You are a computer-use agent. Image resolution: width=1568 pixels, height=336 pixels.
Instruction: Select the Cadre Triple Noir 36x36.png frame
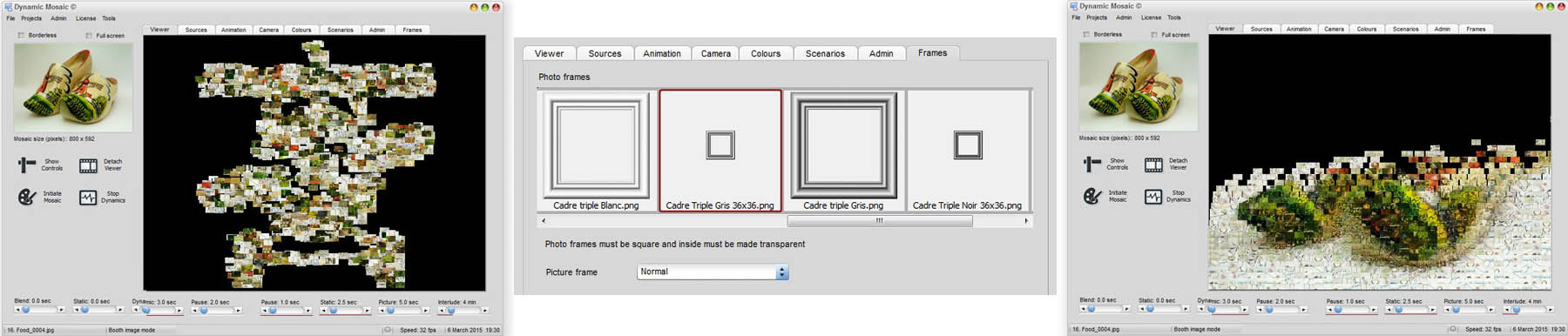tap(967, 151)
